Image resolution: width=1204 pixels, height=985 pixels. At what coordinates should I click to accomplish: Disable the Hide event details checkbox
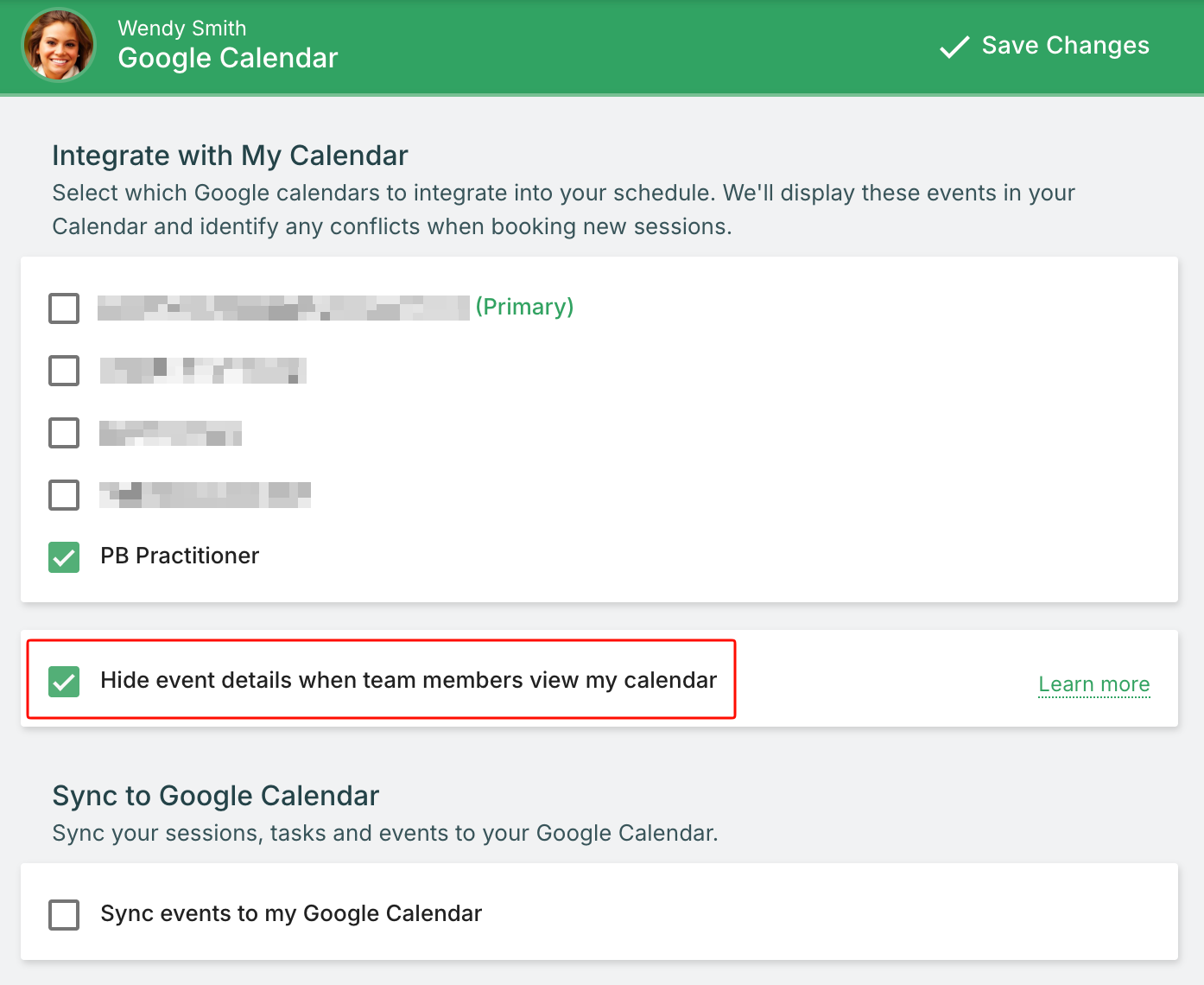tap(64, 682)
